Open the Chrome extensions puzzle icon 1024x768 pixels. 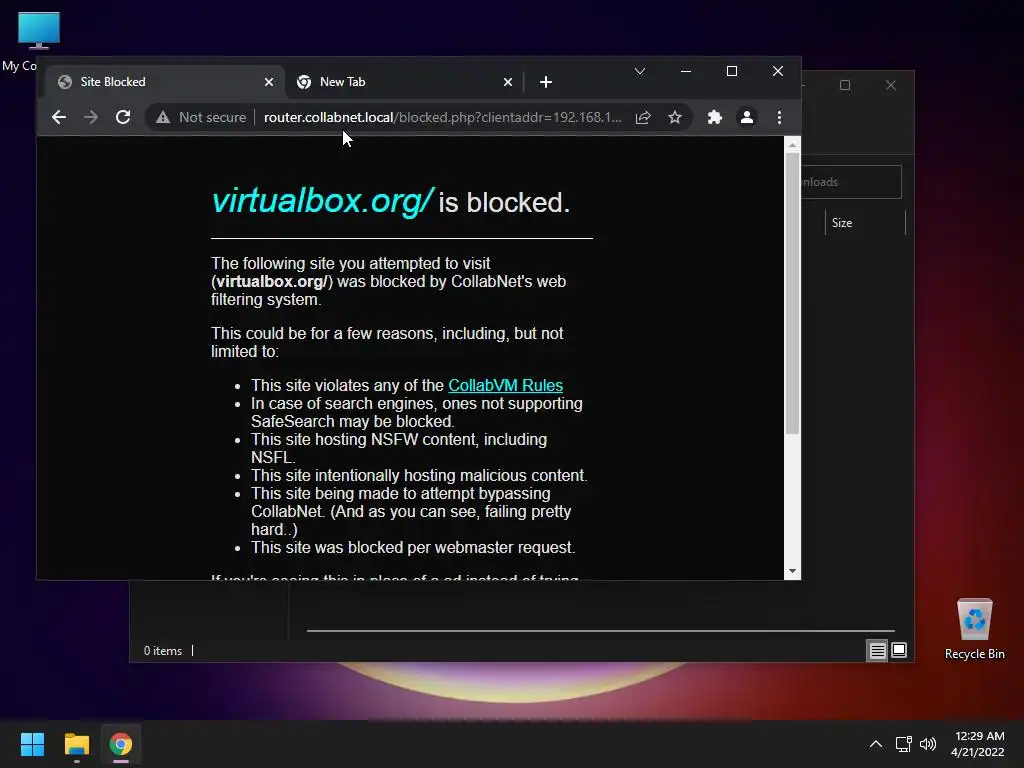click(x=714, y=117)
